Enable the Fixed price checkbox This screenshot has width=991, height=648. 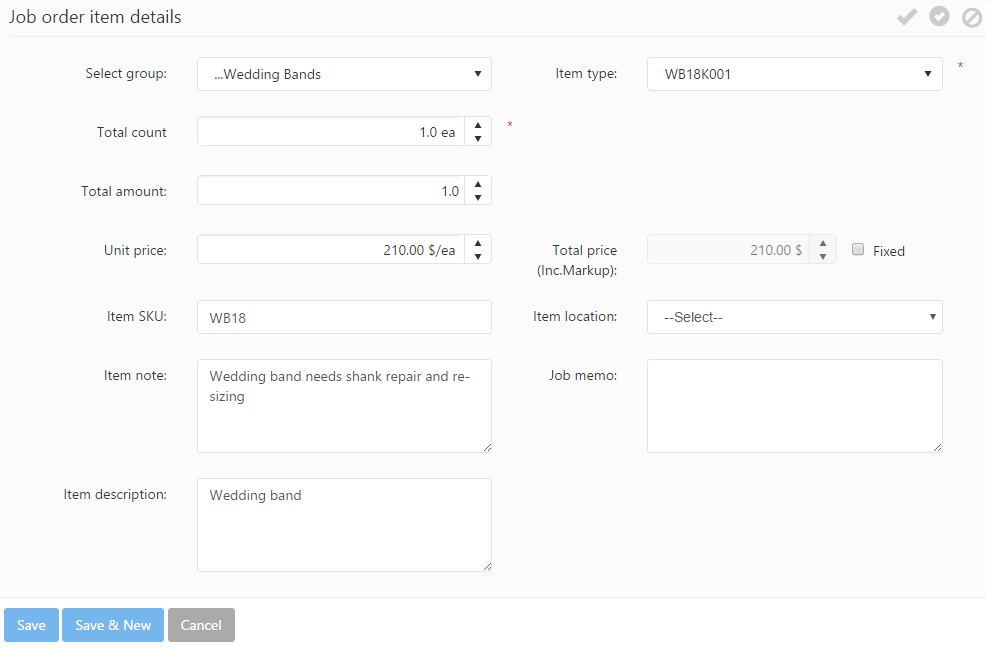pos(858,250)
